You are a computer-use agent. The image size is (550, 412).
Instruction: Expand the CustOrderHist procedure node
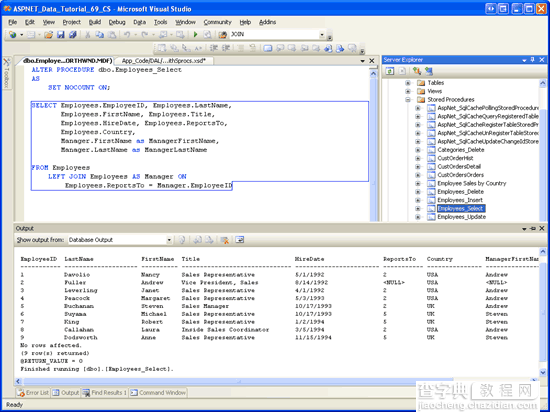coord(417,158)
